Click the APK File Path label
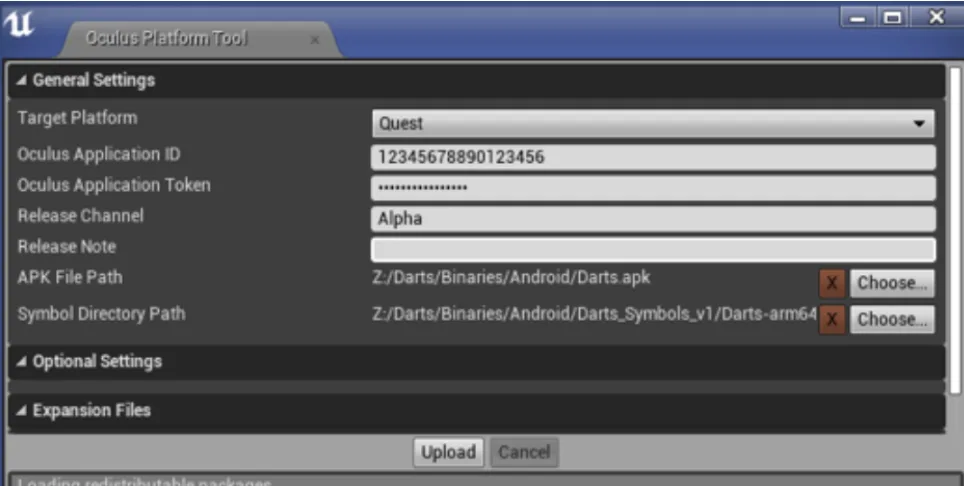Image resolution: width=964 pixels, height=486 pixels. click(x=70, y=277)
